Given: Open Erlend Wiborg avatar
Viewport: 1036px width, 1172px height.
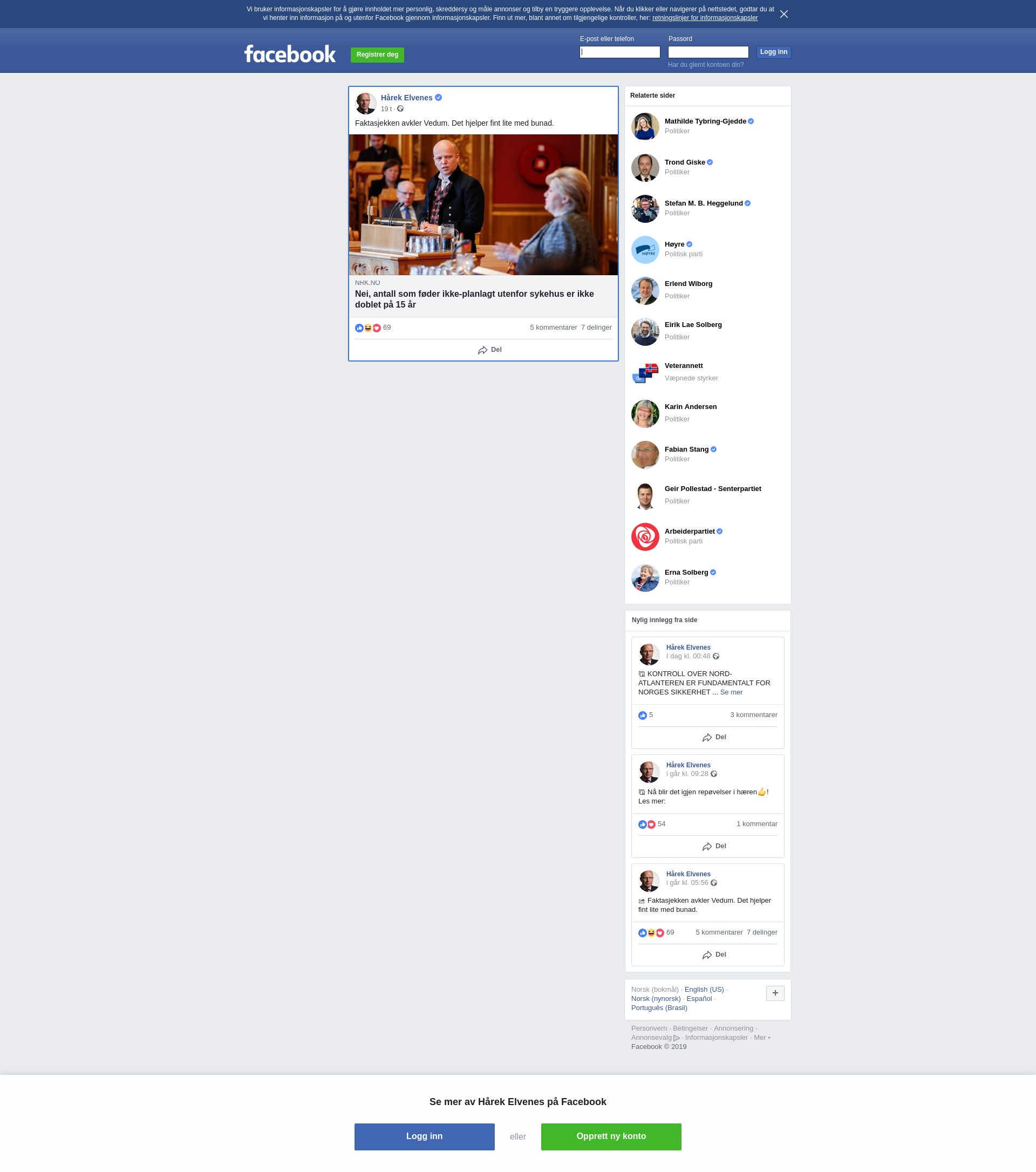Looking at the screenshot, I should click(645, 291).
